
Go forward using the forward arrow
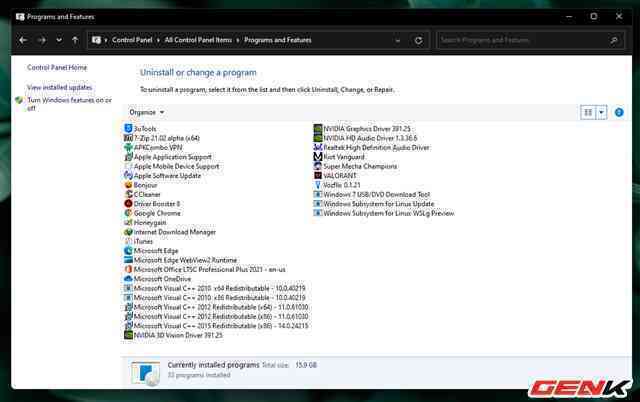click(42, 40)
